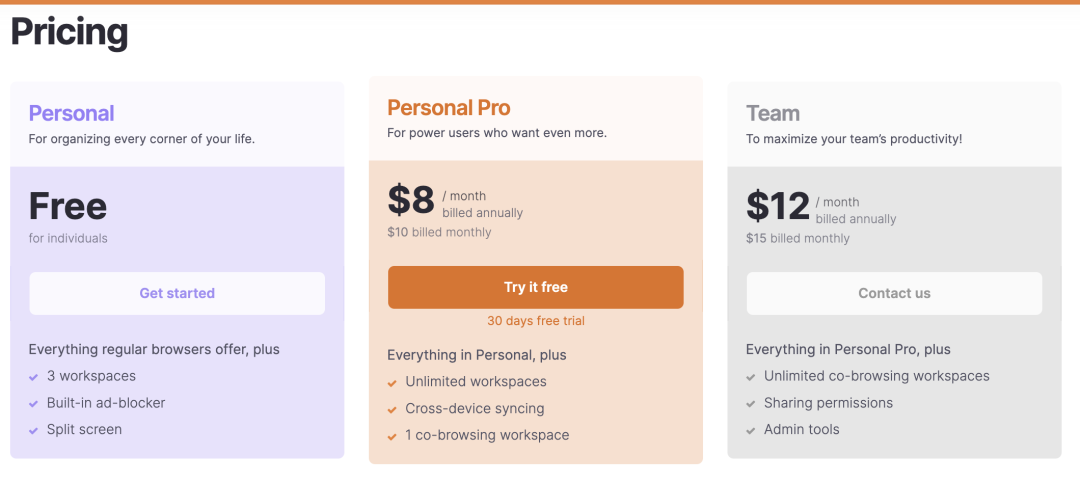Click the checkmark next to Admin tools

pos(751,430)
